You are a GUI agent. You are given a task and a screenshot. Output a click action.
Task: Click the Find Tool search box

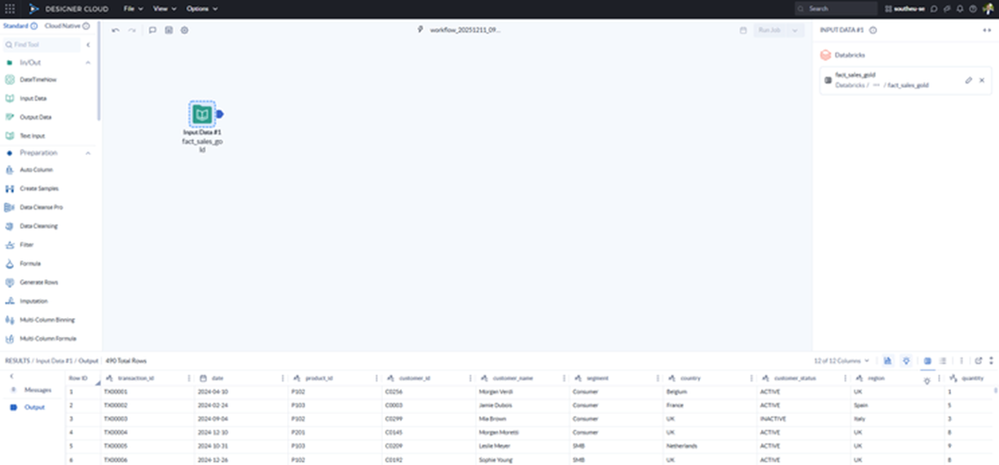tap(42, 45)
